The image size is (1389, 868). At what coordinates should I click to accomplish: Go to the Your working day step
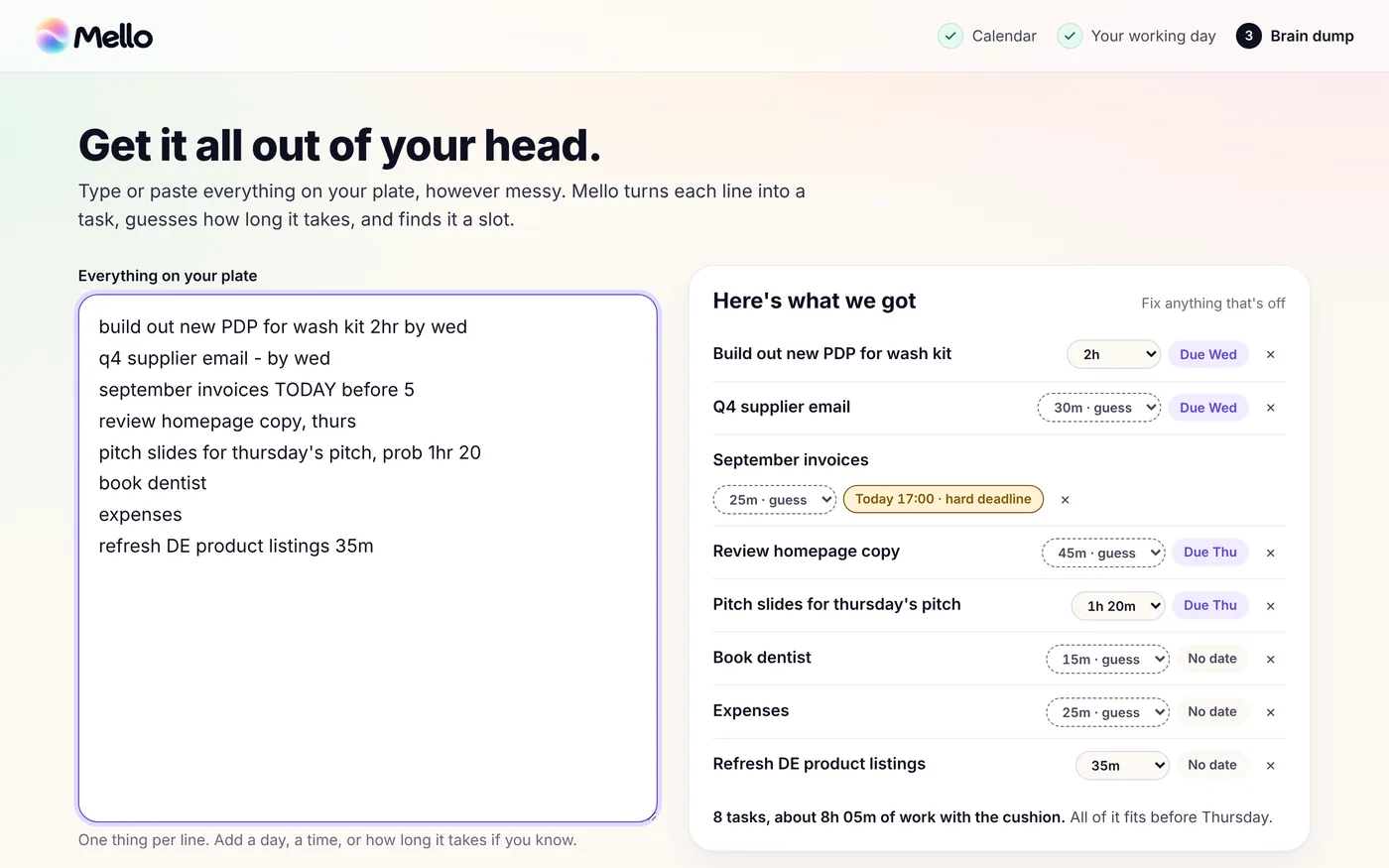[x=1136, y=36]
